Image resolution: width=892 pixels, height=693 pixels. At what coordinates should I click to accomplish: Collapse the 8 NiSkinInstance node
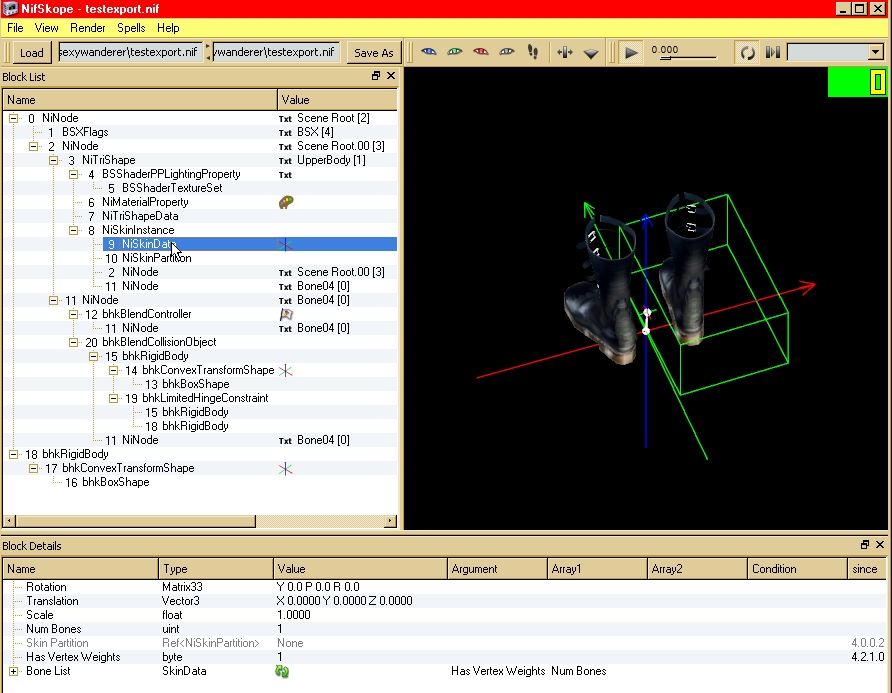[73, 230]
